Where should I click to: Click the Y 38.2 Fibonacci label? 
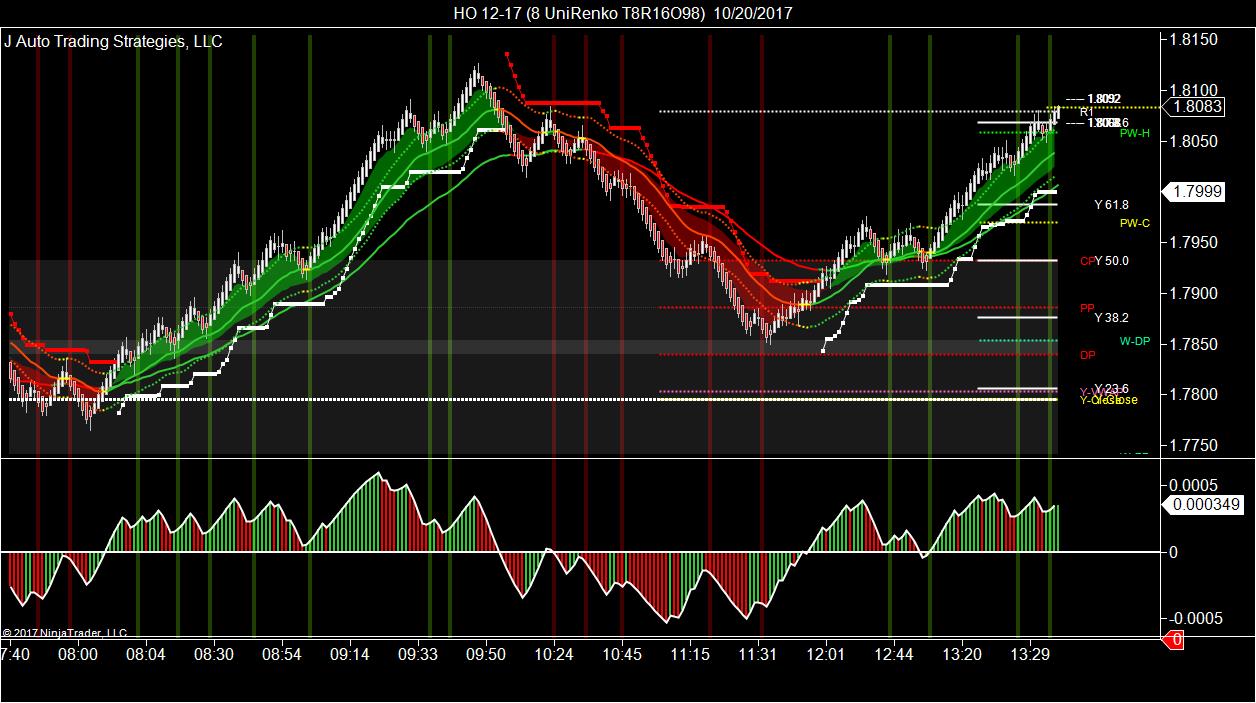1111,318
